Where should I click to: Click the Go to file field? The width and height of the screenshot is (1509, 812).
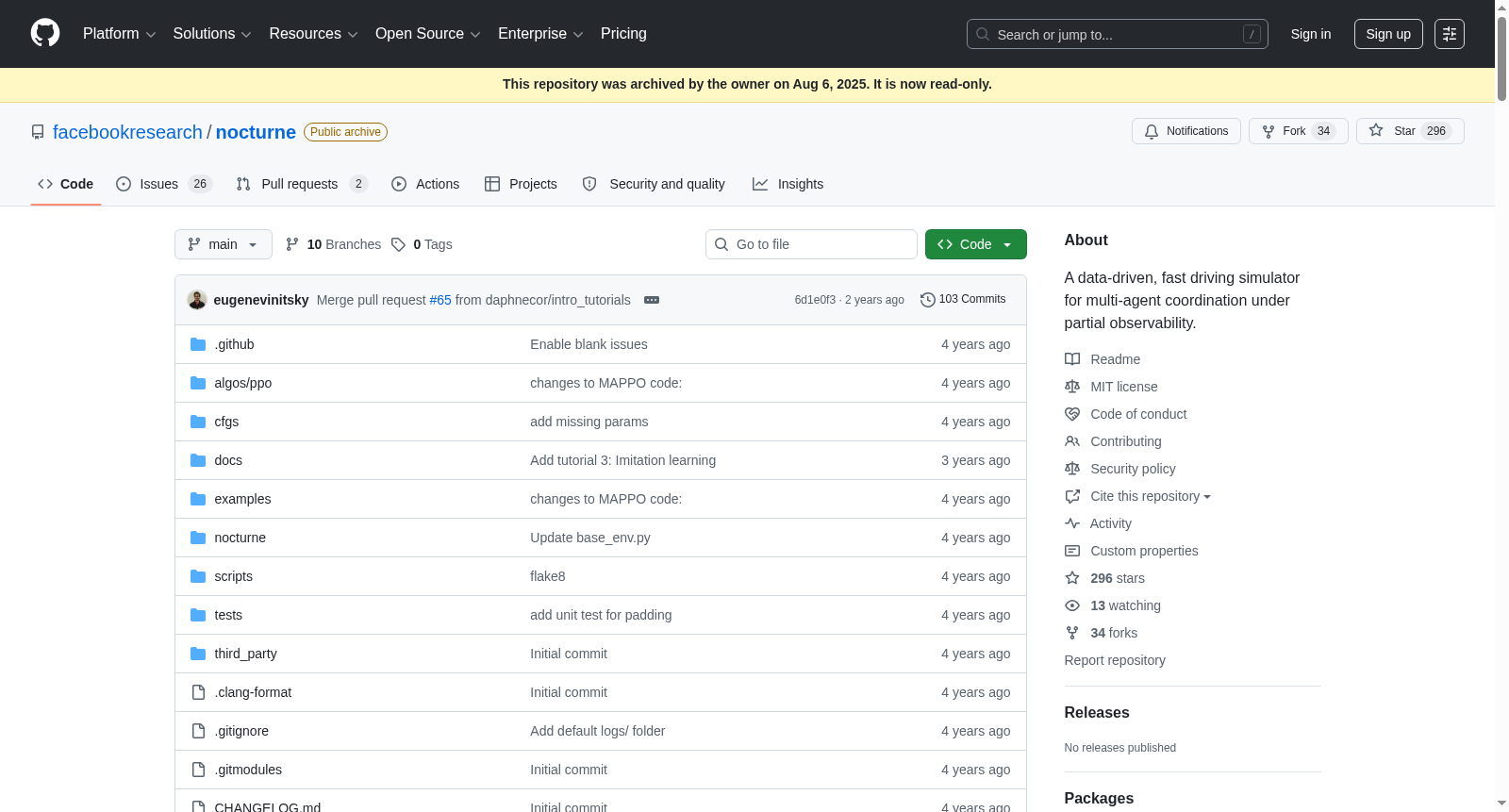point(811,244)
